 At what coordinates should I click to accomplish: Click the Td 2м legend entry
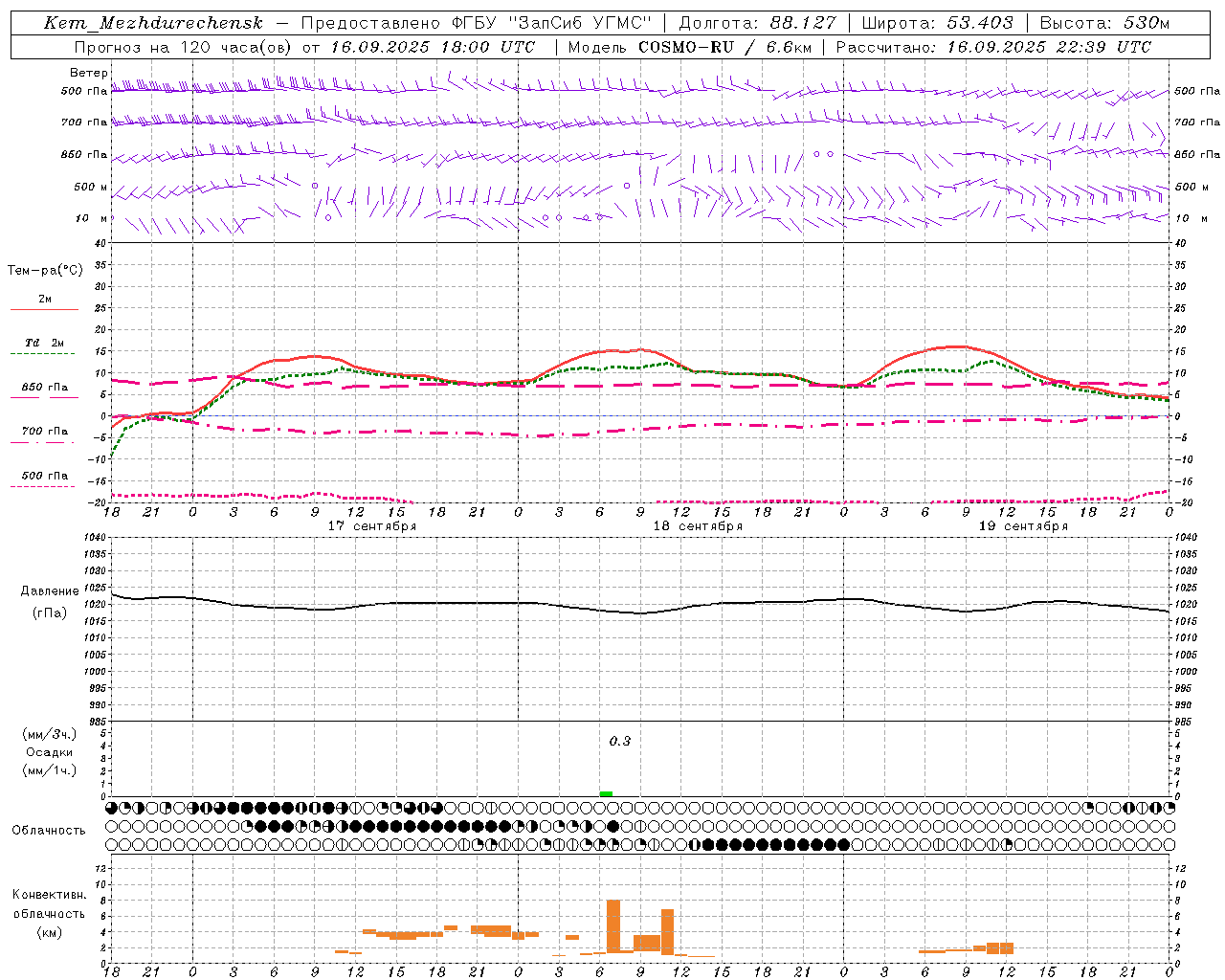pos(45,343)
